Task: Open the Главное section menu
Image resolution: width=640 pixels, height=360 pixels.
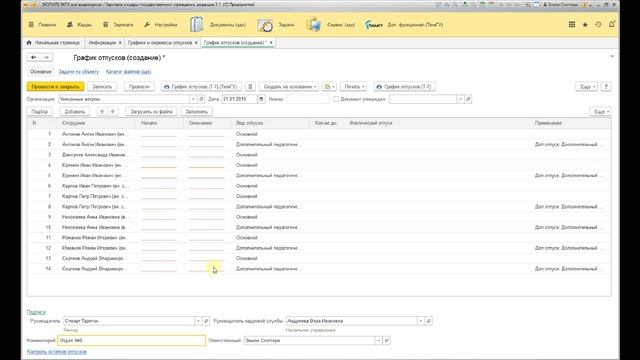Action: point(42,25)
